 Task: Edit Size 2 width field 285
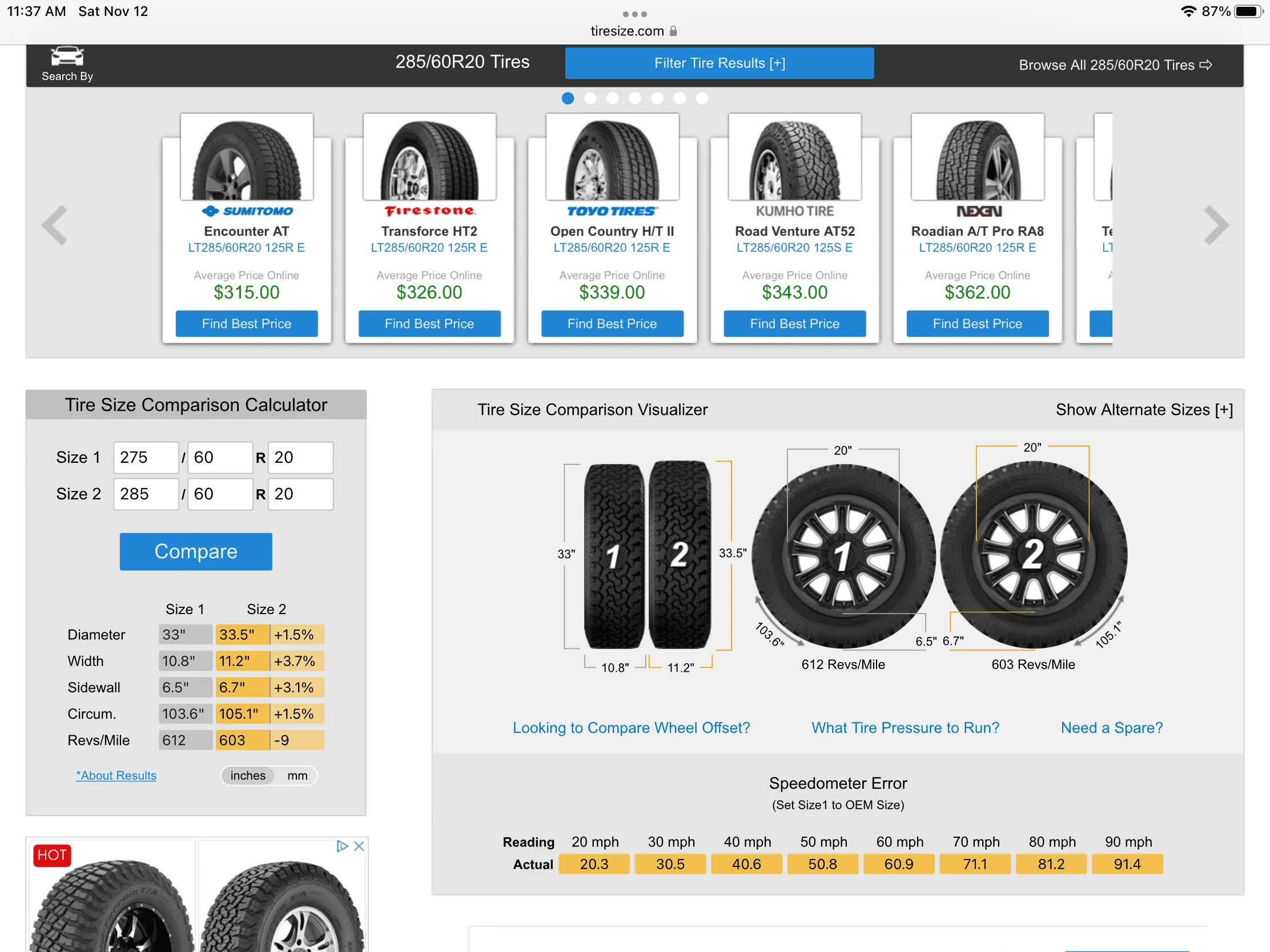tap(146, 494)
